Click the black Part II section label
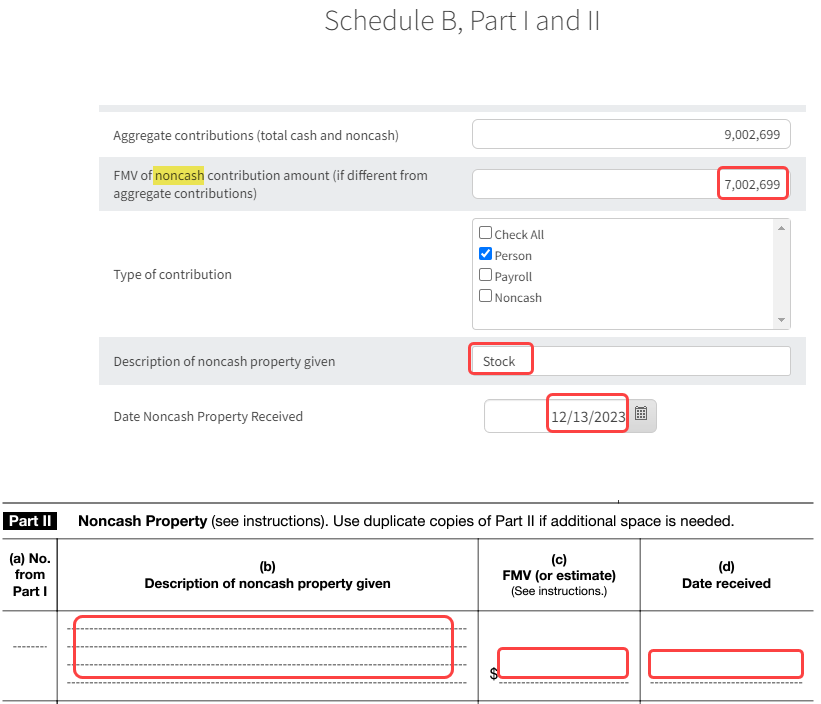The width and height of the screenshot is (821, 704). coord(31,521)
